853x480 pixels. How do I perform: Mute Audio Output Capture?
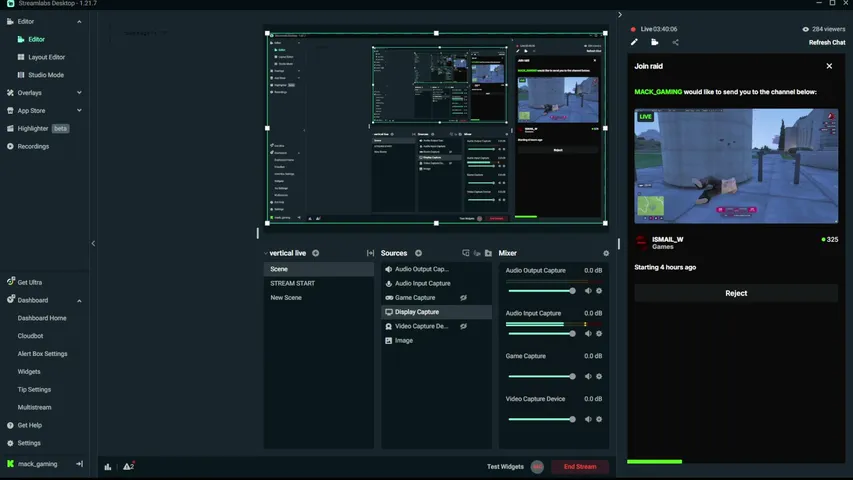pos(588,291)
